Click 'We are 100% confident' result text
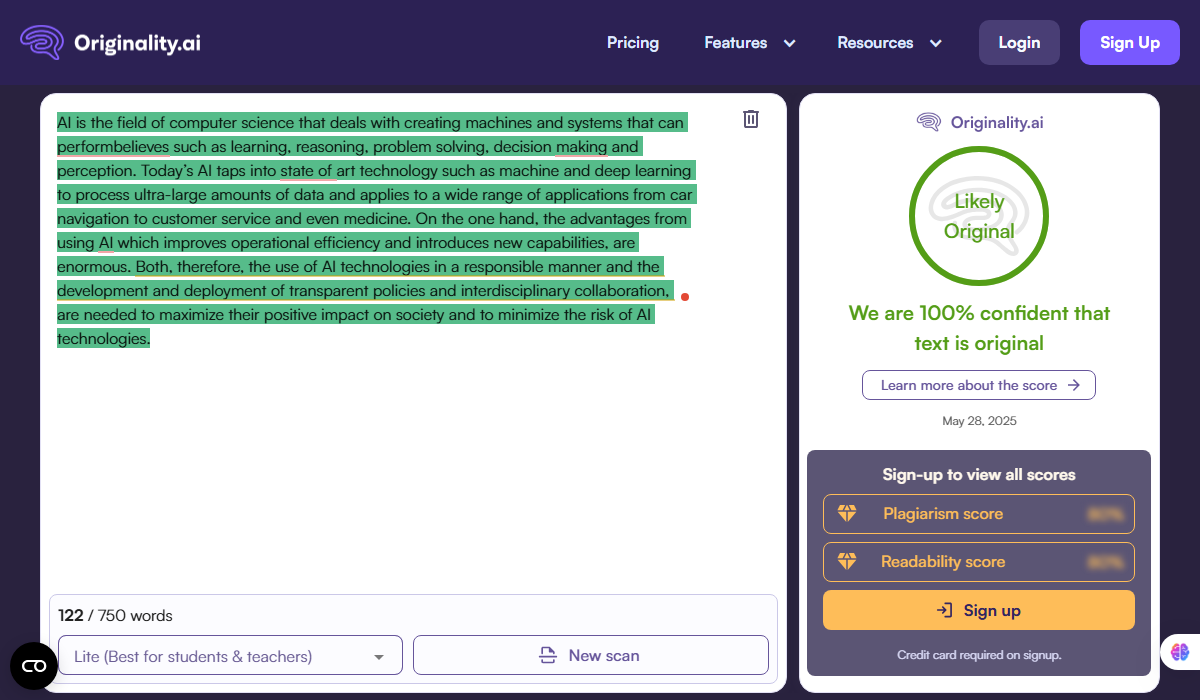1200x700 pixels. (979, 328)
